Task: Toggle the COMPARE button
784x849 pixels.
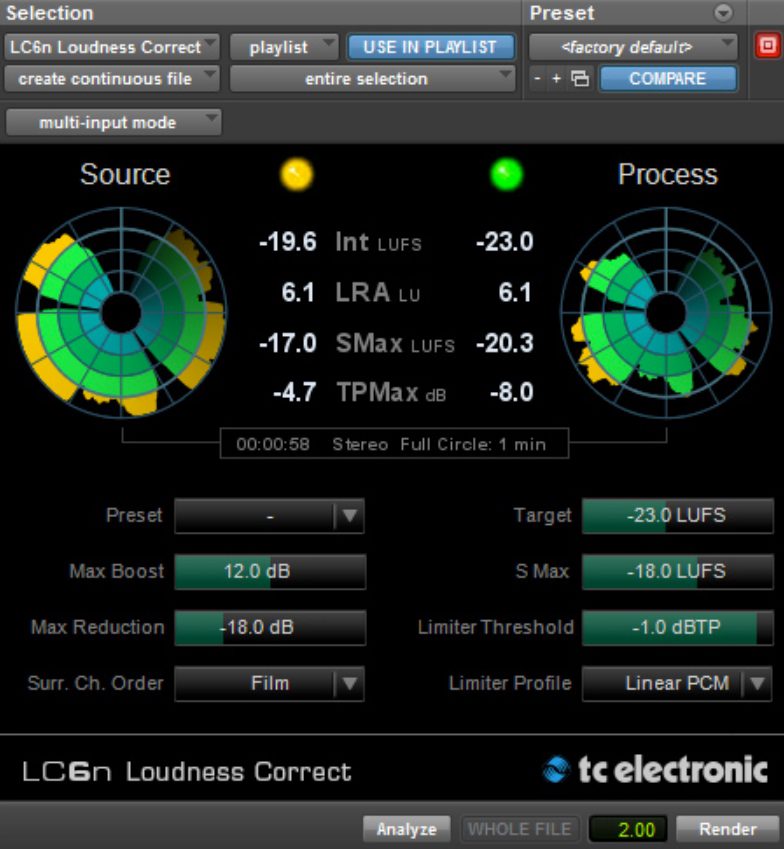Action: 667,79
